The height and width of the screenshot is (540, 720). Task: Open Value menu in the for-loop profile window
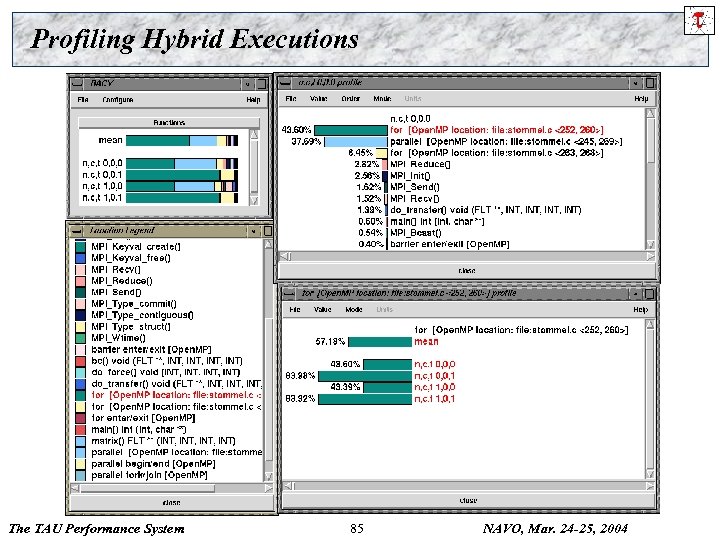point(322,309)
